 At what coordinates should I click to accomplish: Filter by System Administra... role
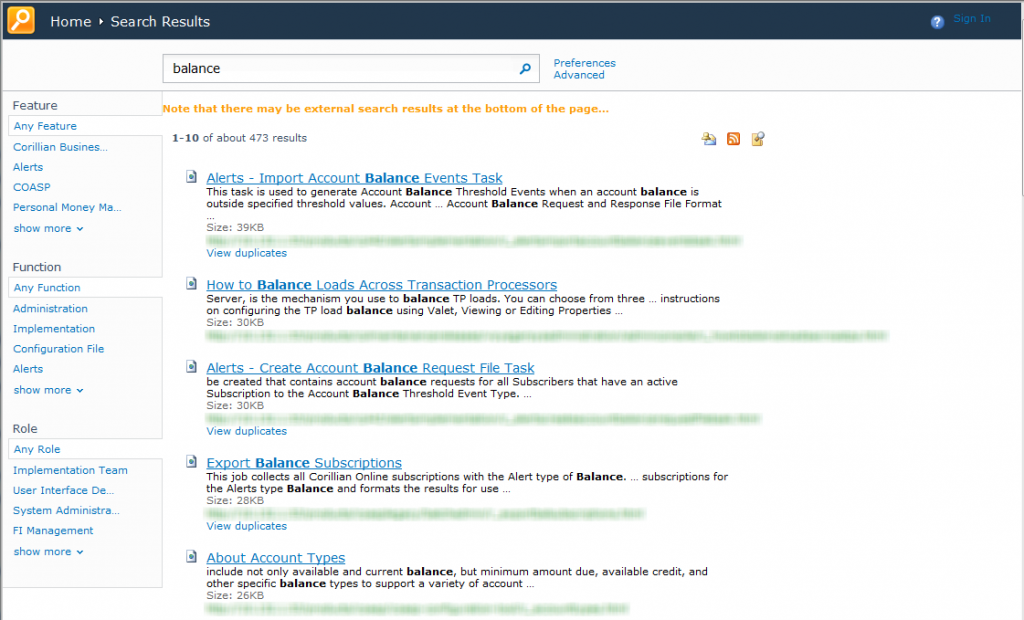(x=66, y=511)
